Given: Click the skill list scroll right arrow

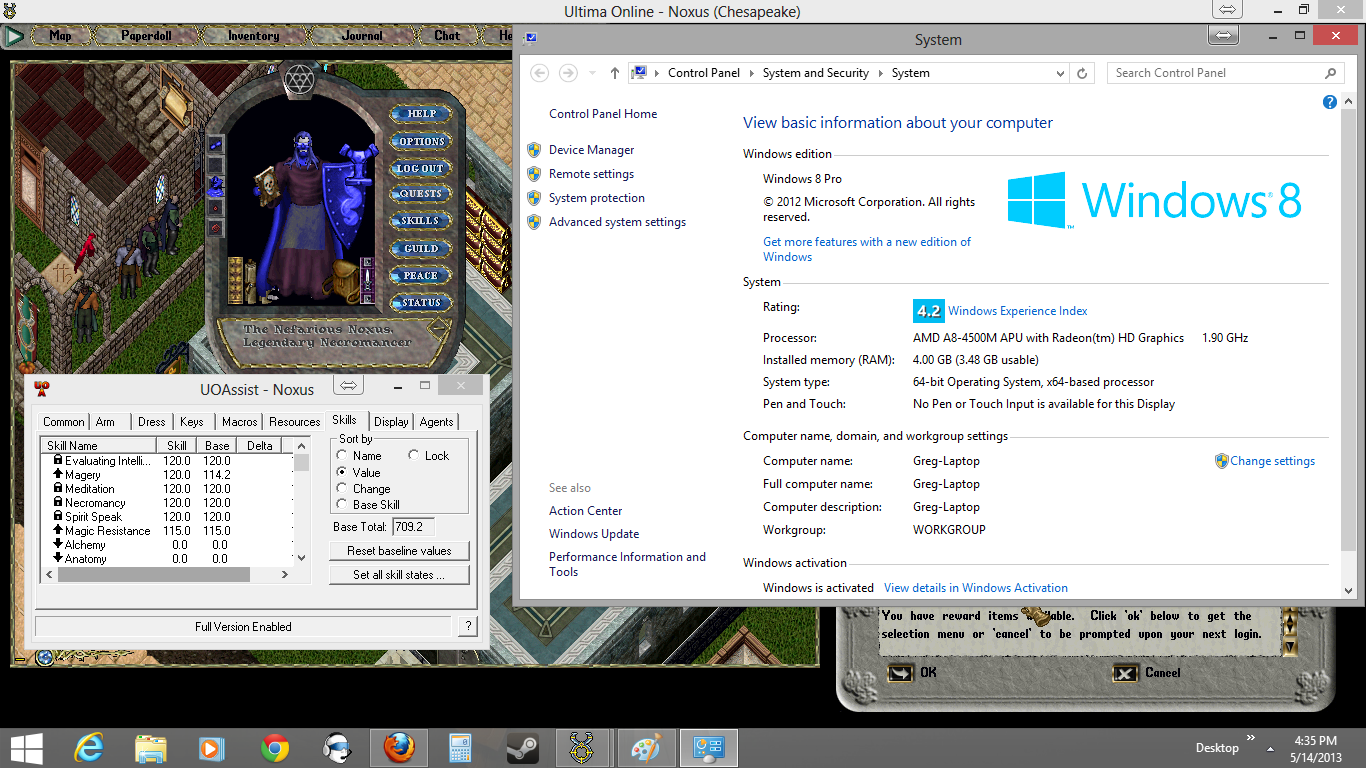Looking at the screenshot, I should tap(285, 574).
